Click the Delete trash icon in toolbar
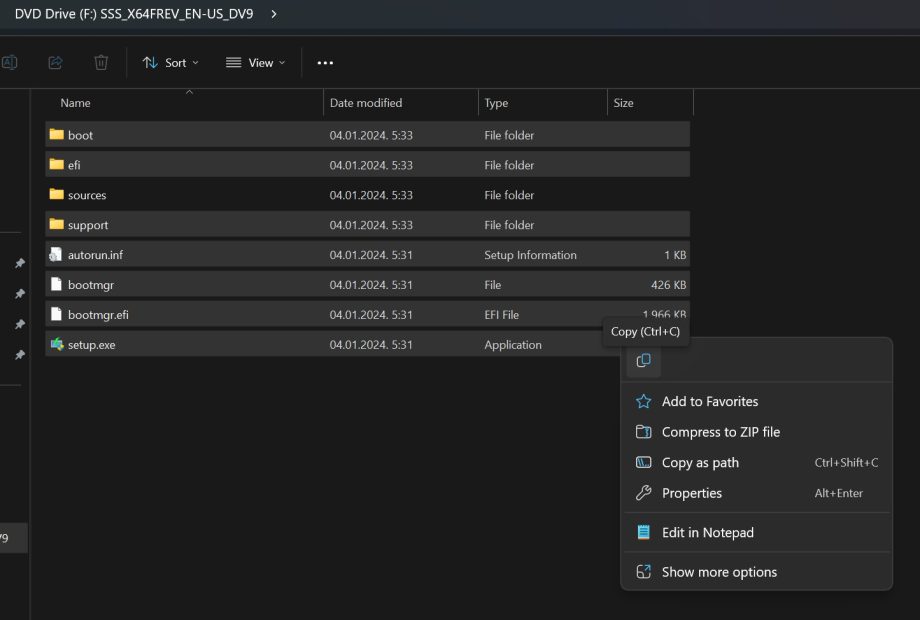The width and height of the screenshot is (920, 620). [x=101, y=63]
